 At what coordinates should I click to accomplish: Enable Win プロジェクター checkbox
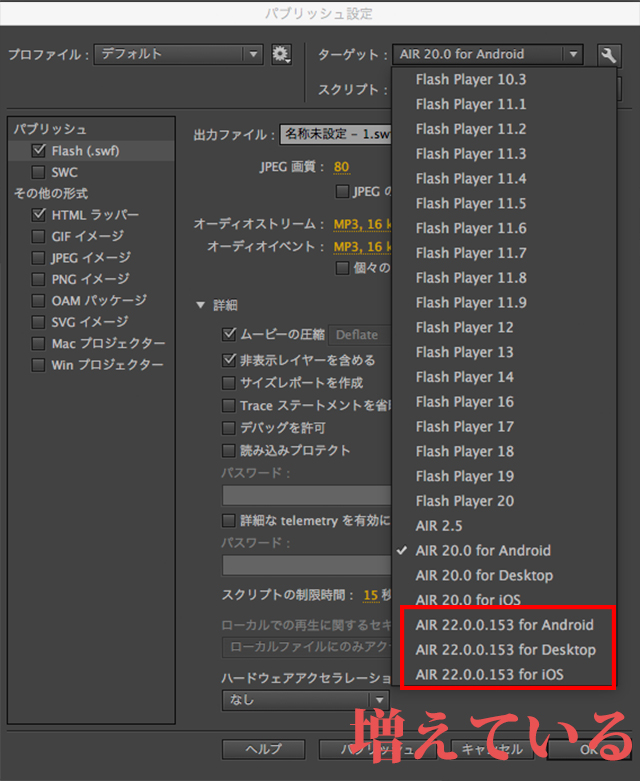click(x=38, y=365)
